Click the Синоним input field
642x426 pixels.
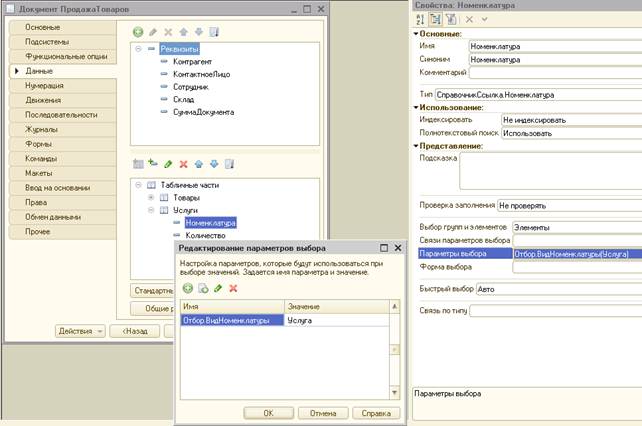(x=555, y=59)
